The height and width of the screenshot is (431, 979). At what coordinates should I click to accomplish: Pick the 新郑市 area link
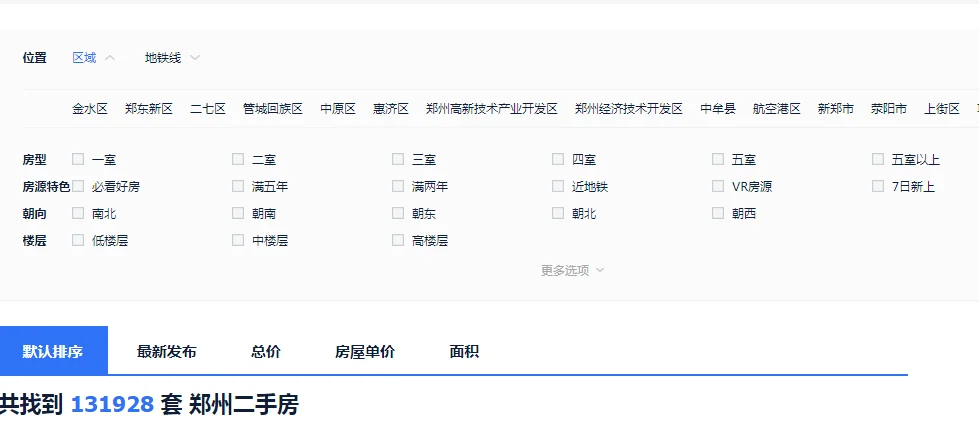point(835,109)
